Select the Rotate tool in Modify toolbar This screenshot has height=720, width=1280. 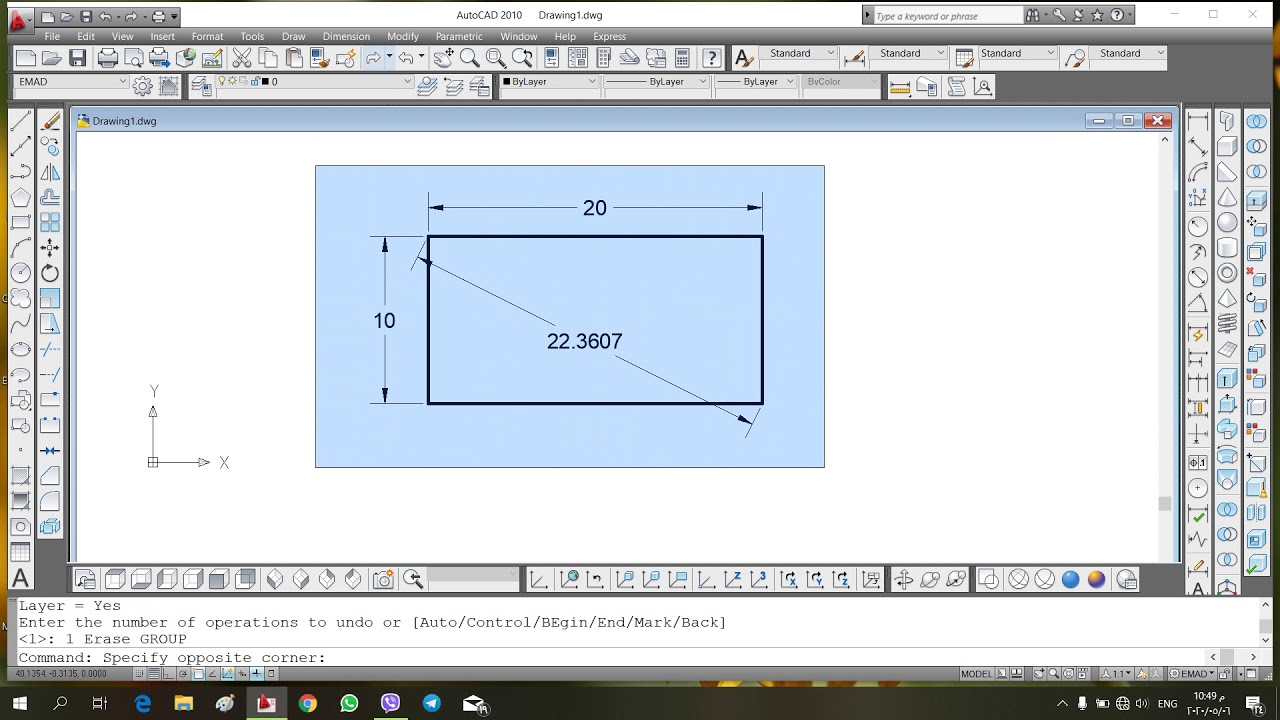50,273
